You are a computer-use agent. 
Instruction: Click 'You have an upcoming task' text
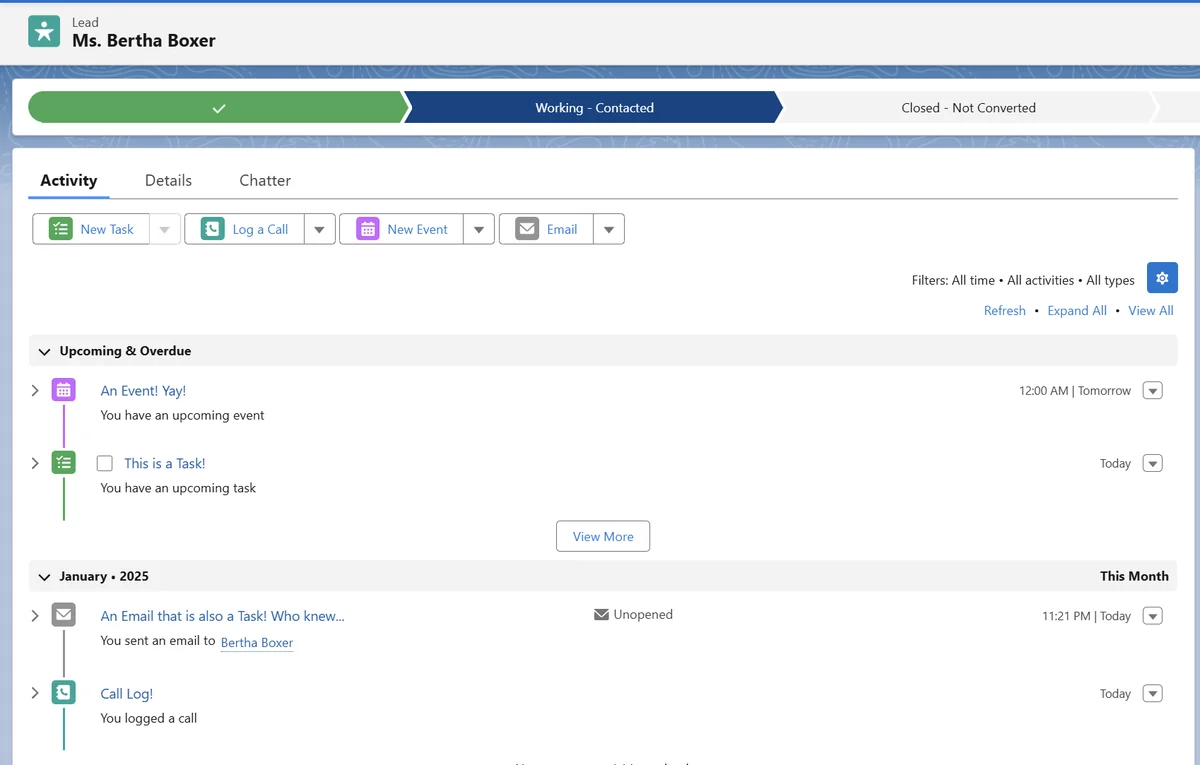tap(178, 488)
